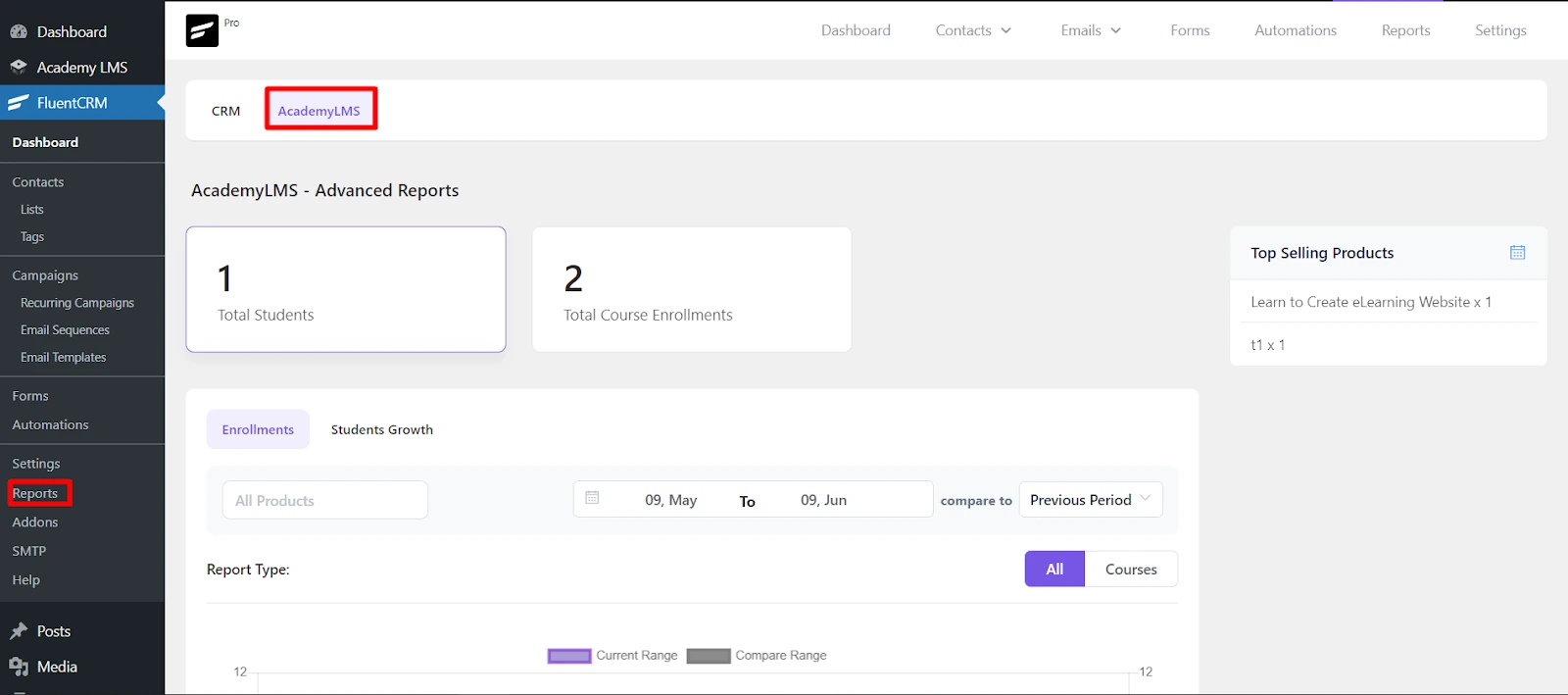Click 'Learn to Create eLearning Website x 1'

[x=1371, y=302]
